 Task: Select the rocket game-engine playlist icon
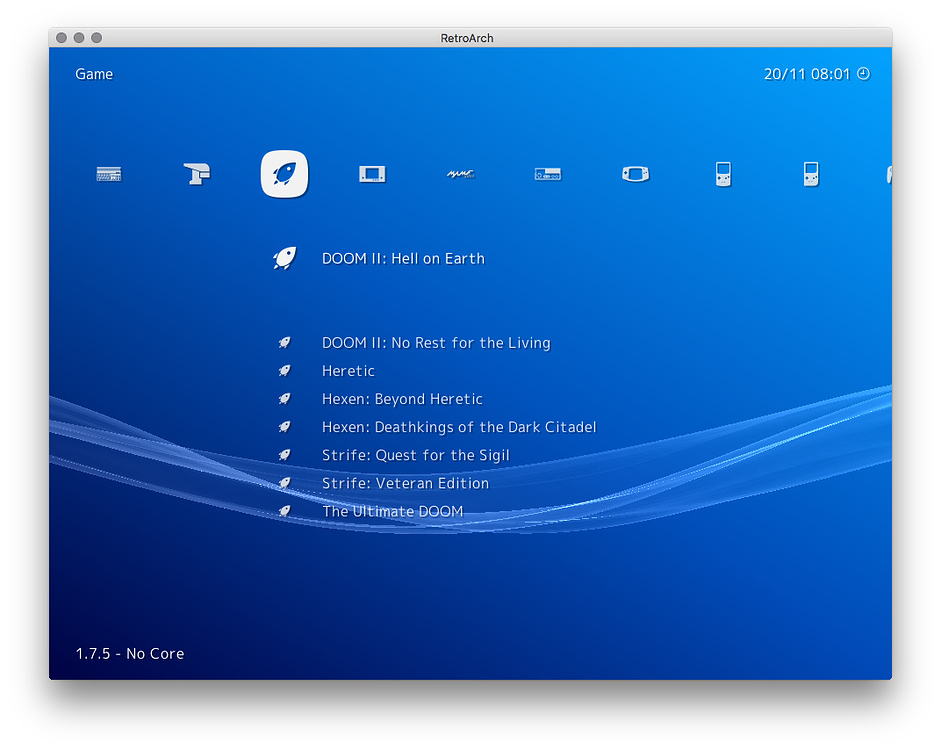click(x=284, y=173)
